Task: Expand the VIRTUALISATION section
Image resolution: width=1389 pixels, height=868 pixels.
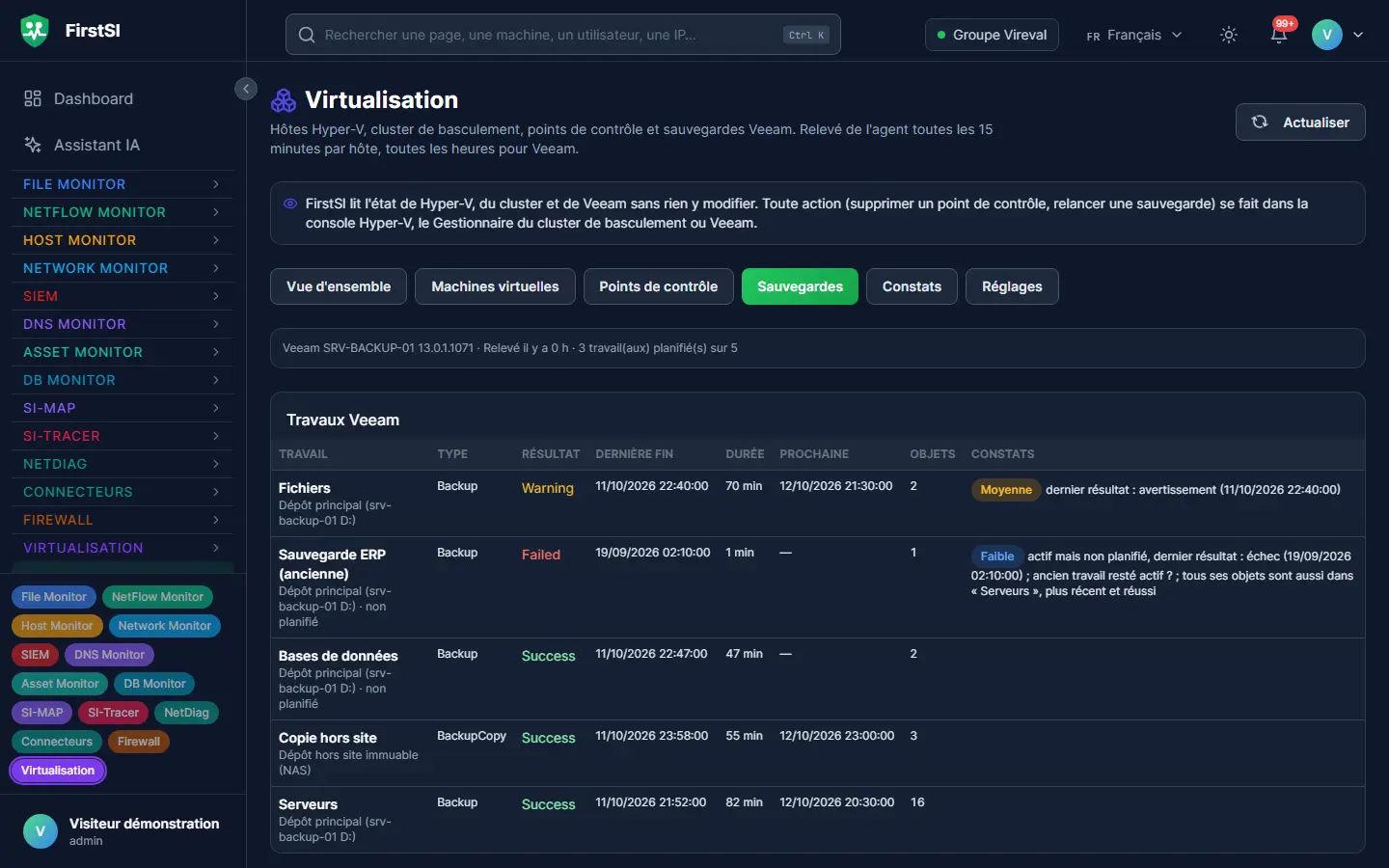Action: point(122,548)
